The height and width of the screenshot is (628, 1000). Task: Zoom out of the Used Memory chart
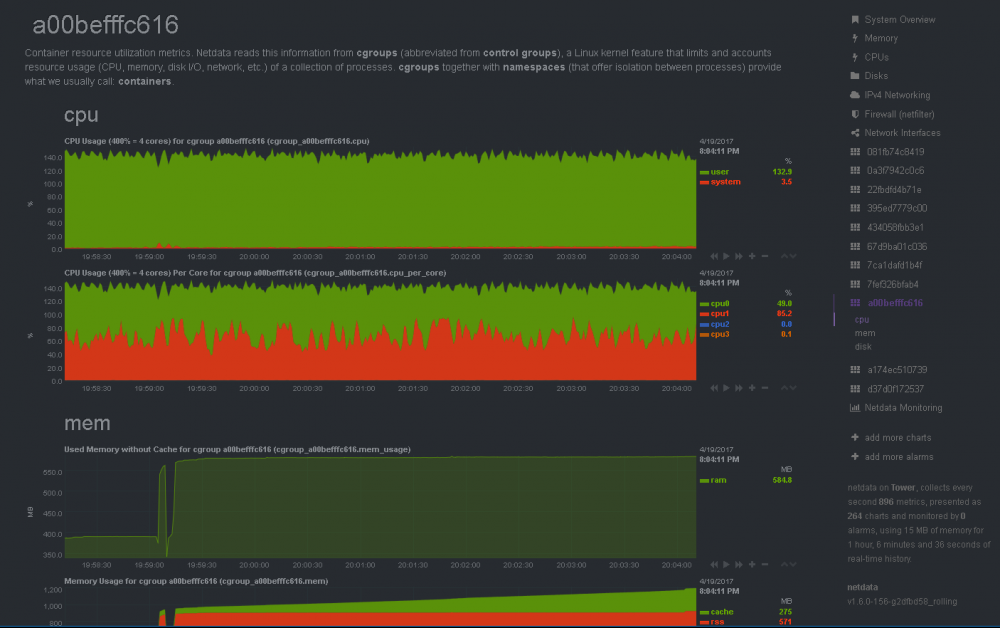coord(765,564)
